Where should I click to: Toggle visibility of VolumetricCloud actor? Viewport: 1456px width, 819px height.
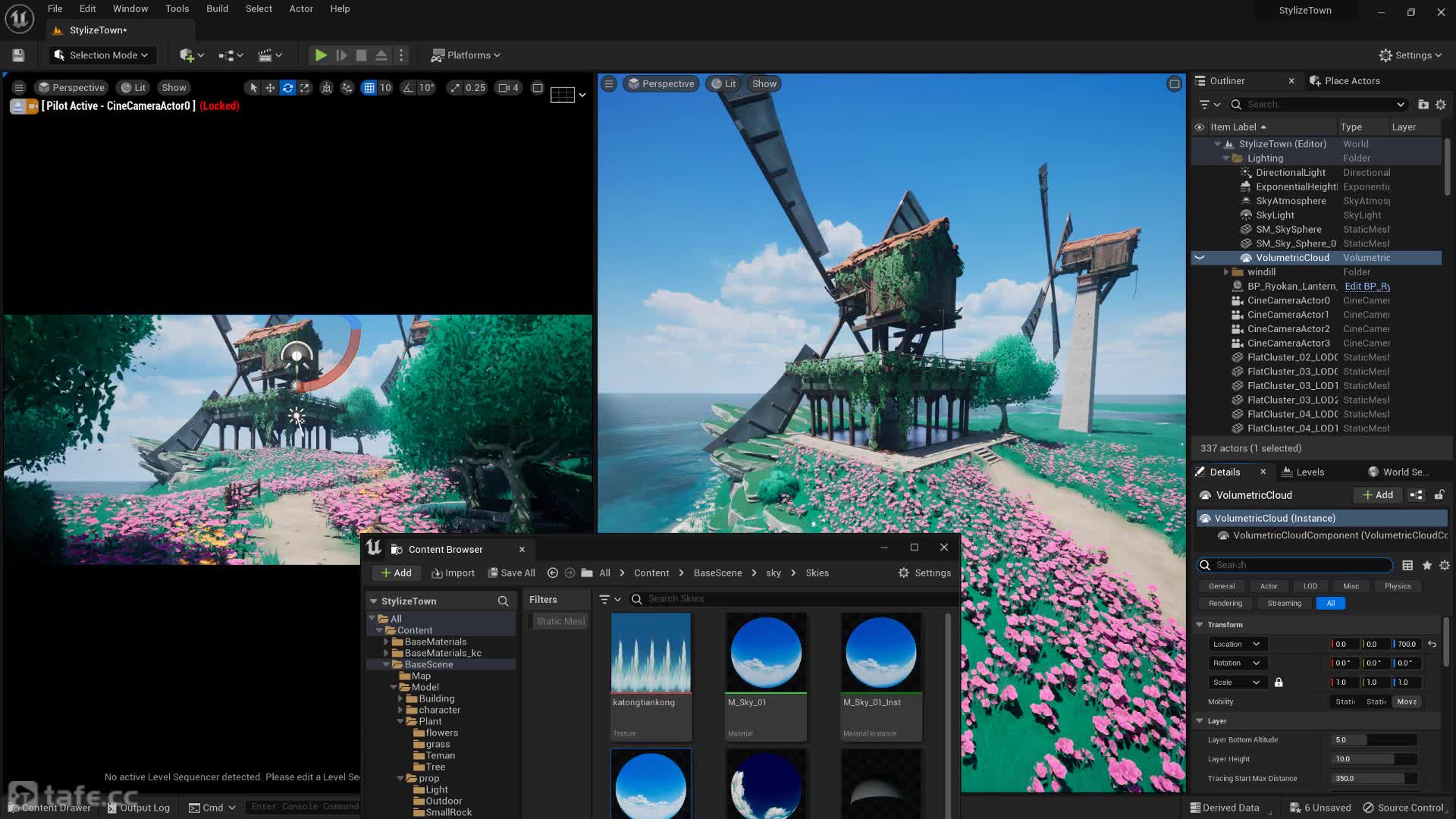(x=1200, y=258)
